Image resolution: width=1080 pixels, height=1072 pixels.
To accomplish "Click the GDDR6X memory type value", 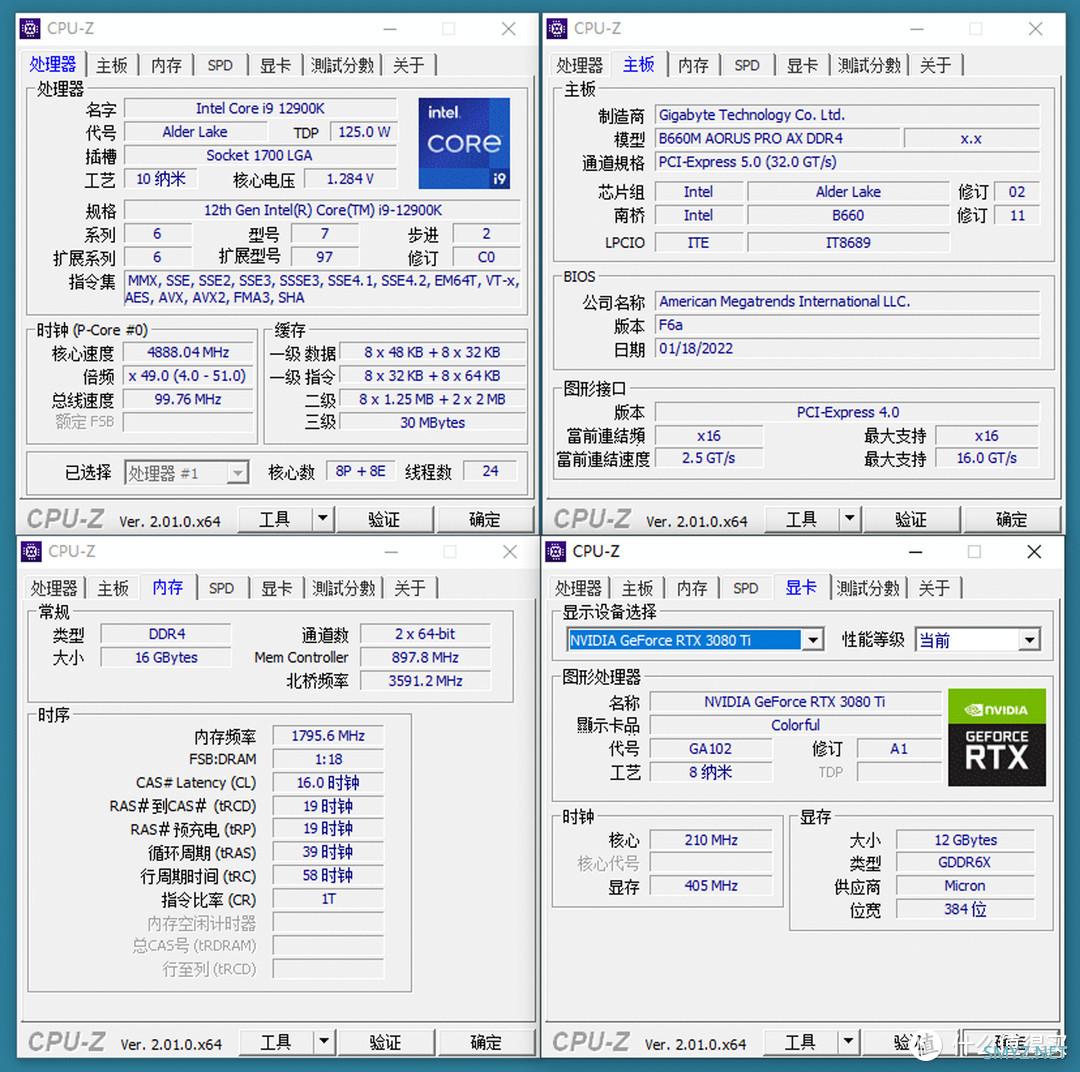I will [x=966, y=863].
